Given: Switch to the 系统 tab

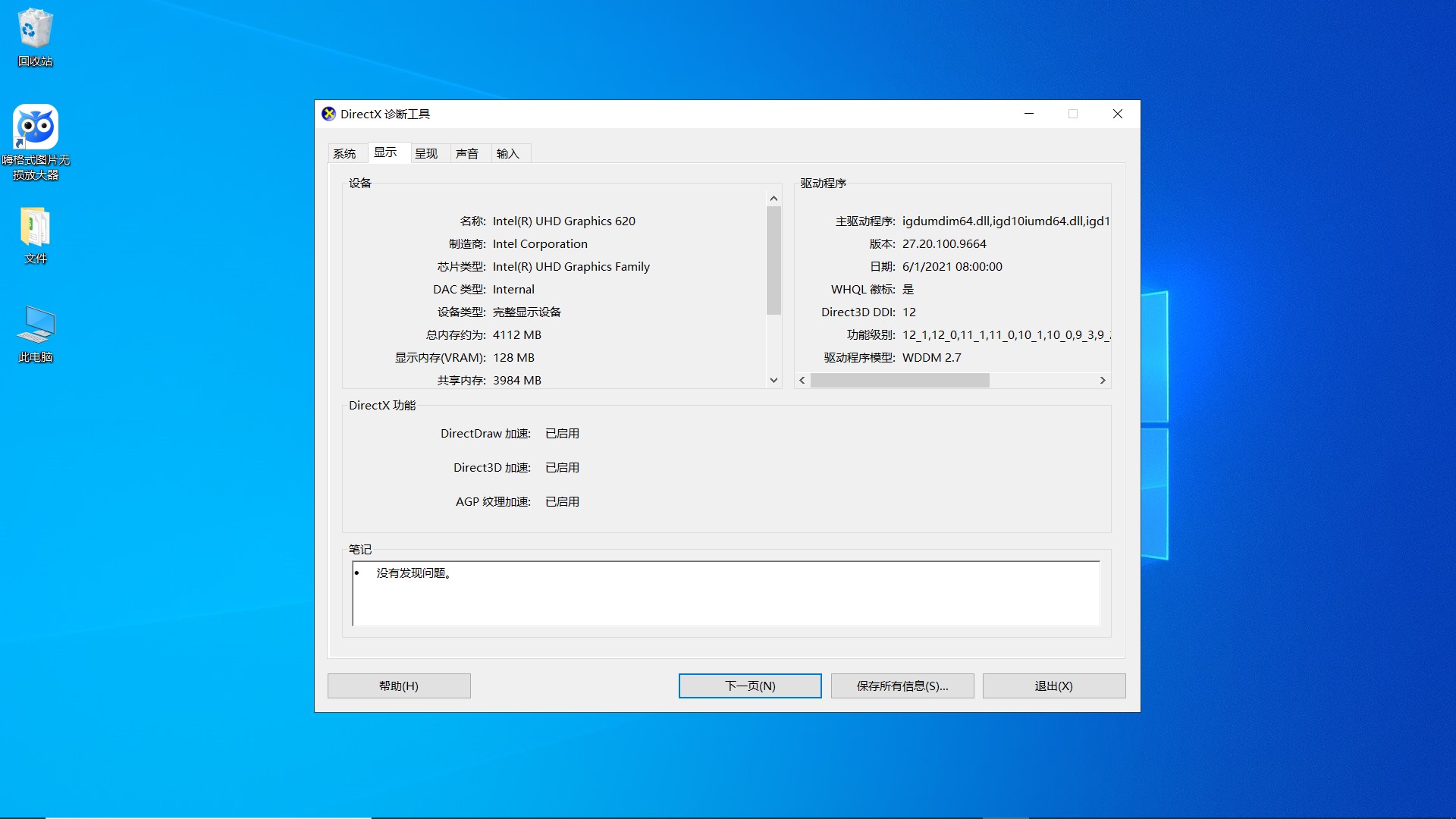Looking at the screenshot, I should 346,152.
